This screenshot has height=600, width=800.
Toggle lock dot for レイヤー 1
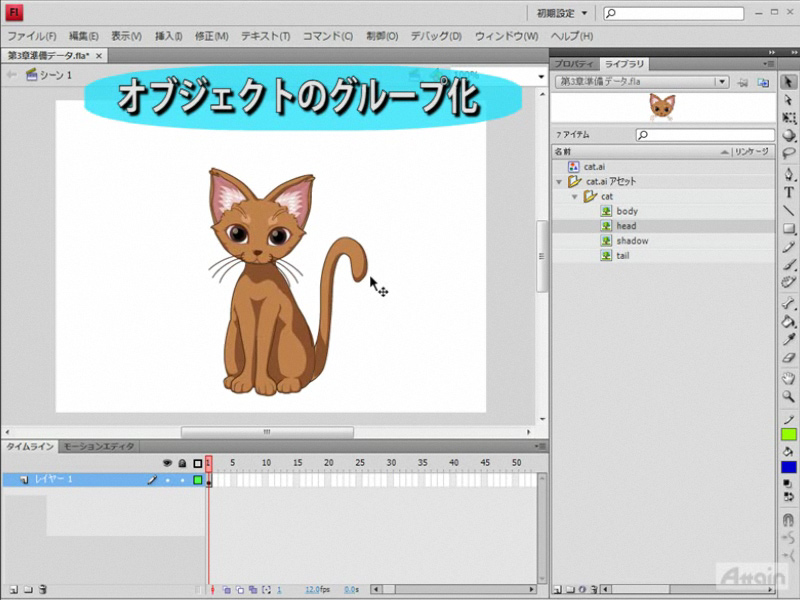(182, 480)
